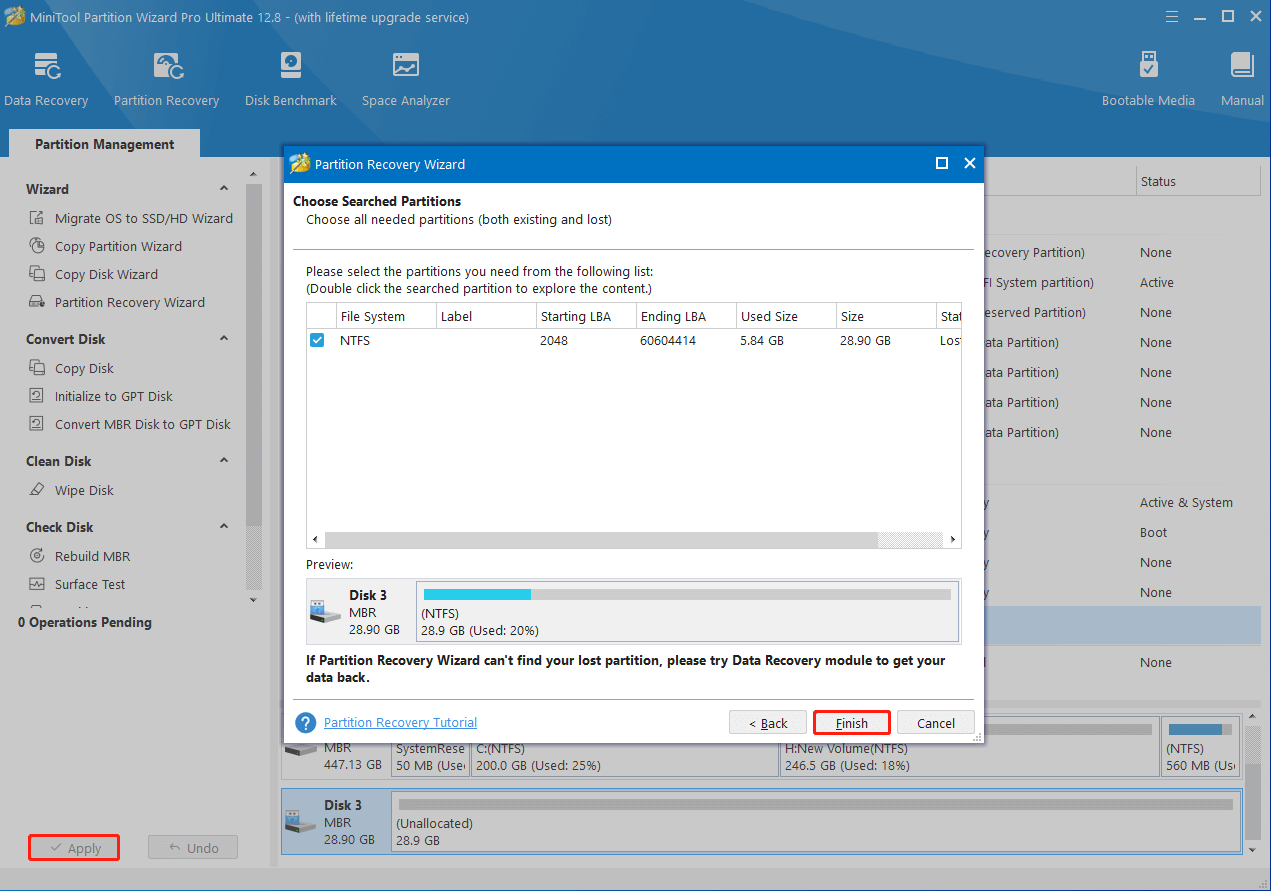Click the partition list scroll-left arrow
Viewport: 1271px width, 891px height.
[315, 540]
